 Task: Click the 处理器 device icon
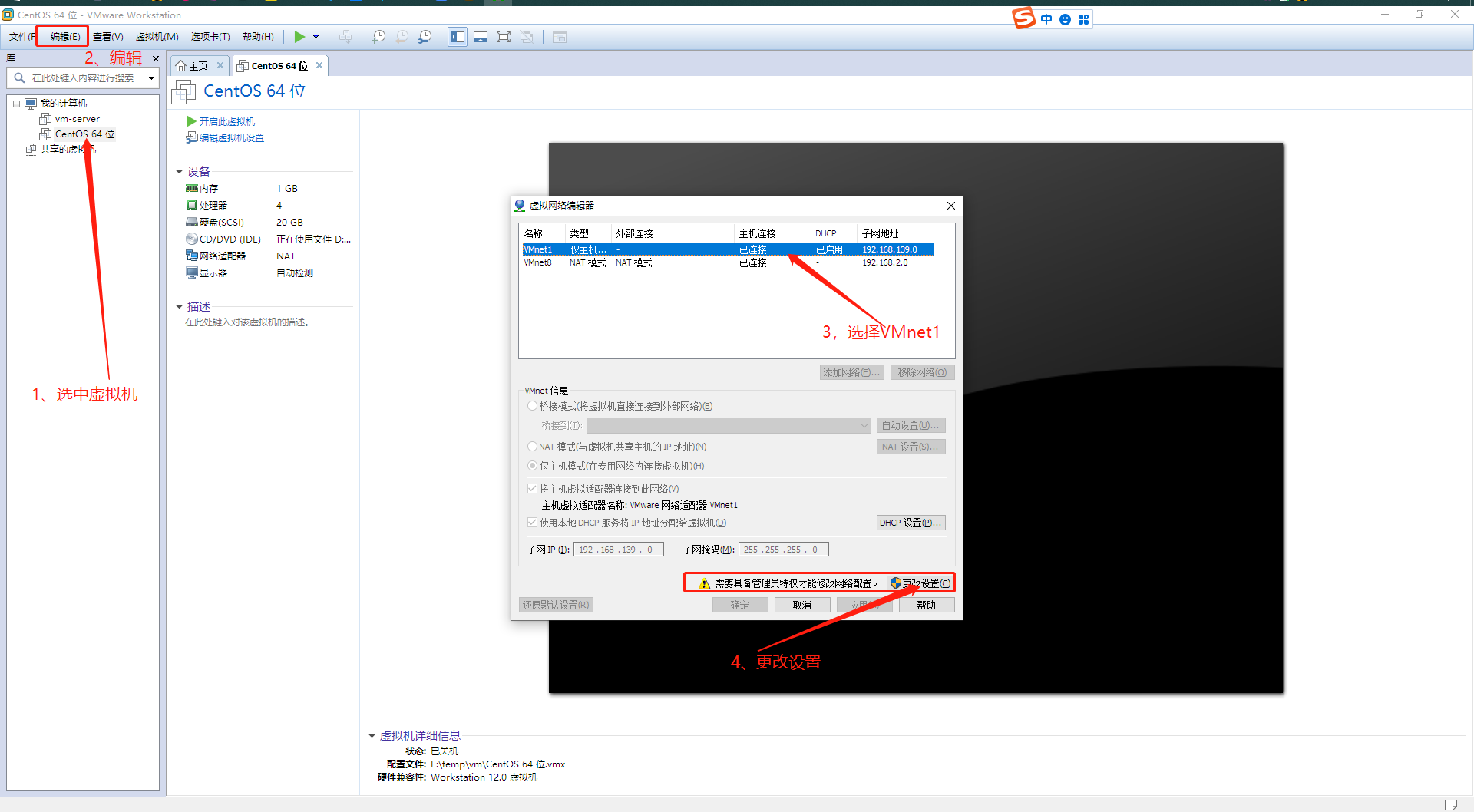[x=192, y=205]
